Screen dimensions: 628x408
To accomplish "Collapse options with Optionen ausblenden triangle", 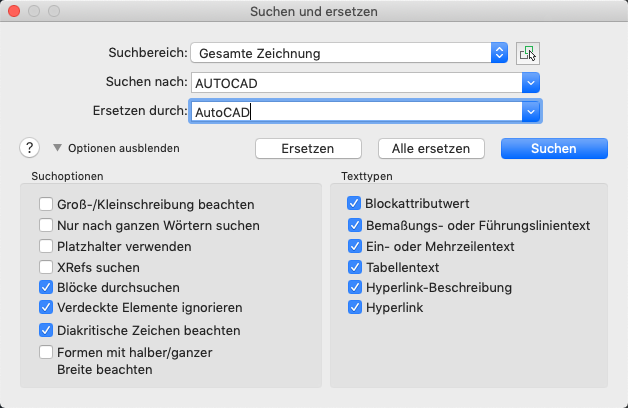I will 57,148.
